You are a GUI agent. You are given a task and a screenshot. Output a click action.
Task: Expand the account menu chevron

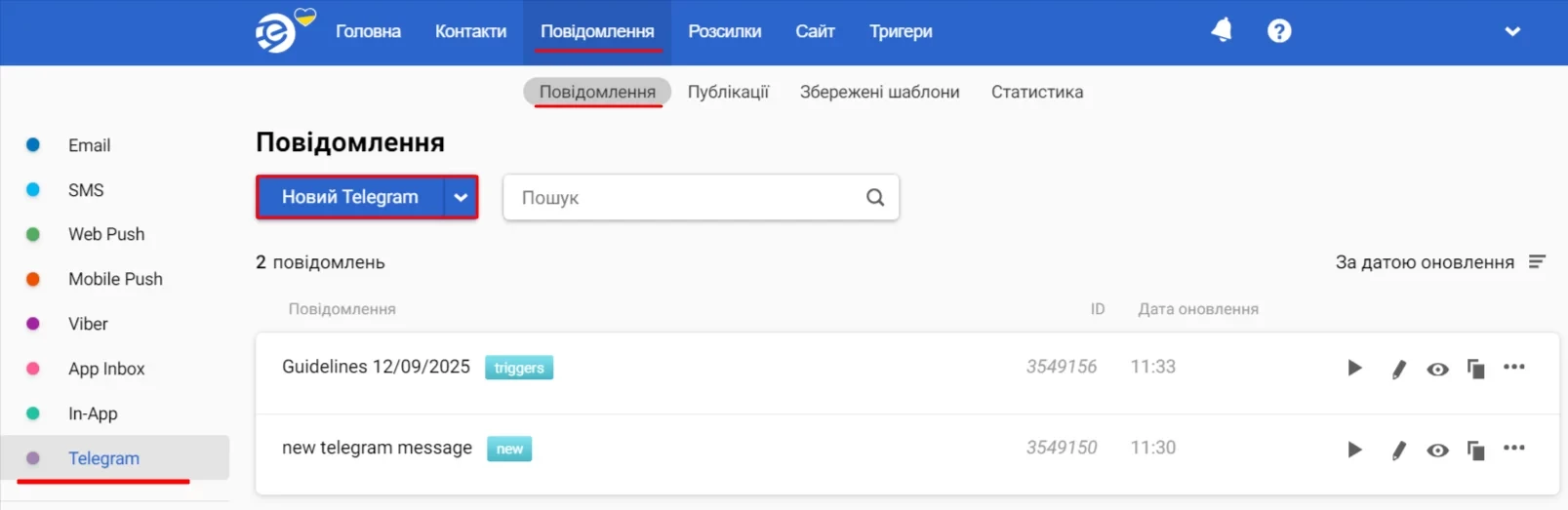[1512, 31]
